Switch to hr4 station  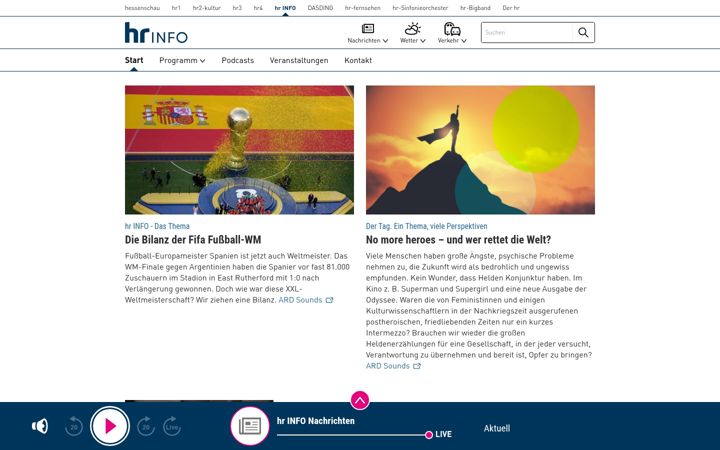click(x=258, y=8)
